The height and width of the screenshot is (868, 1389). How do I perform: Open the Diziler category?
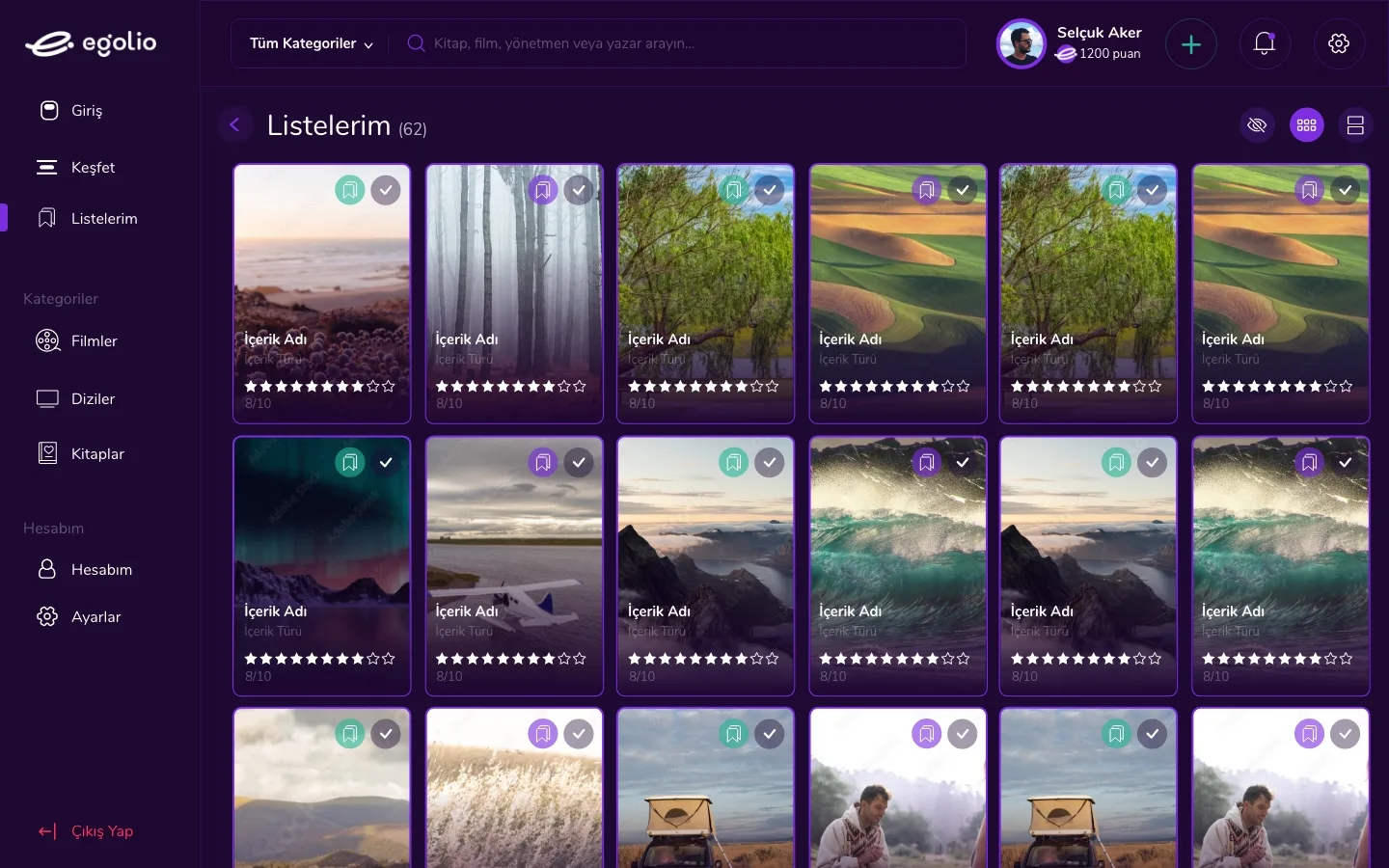point(75,399)
